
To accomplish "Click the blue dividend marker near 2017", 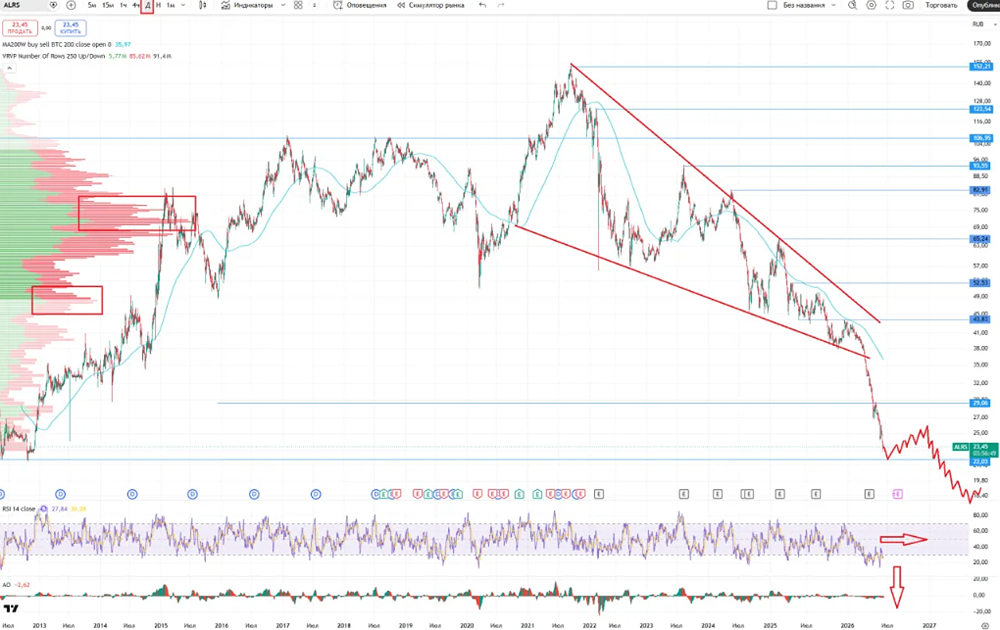I will [316, 494].
